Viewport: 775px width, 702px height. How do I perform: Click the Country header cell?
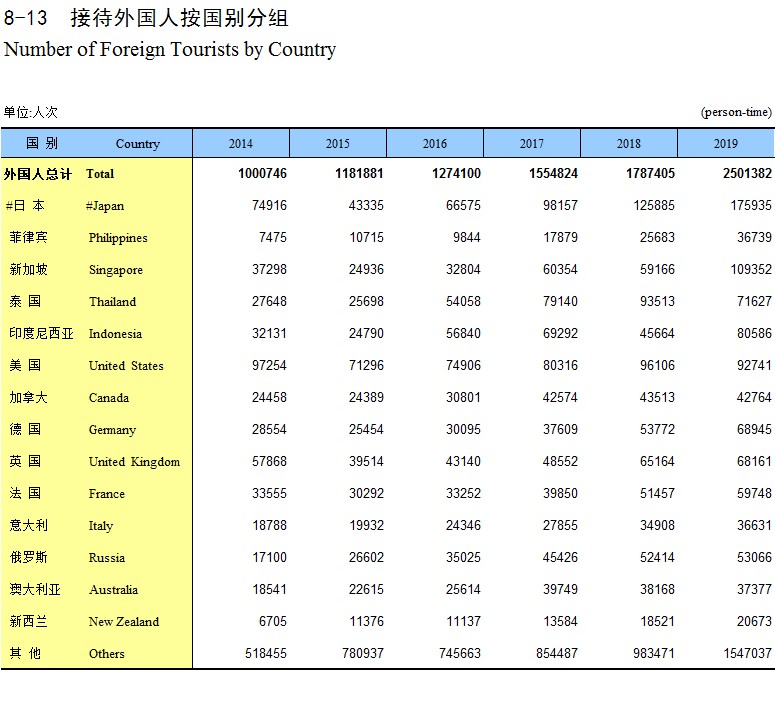tap(137, 144)
